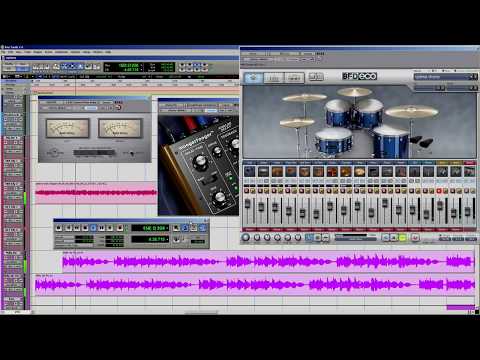Click the horizontal slider below the VU meters
480x360 pixels.
pyautogui.click(x=94, y=153)
